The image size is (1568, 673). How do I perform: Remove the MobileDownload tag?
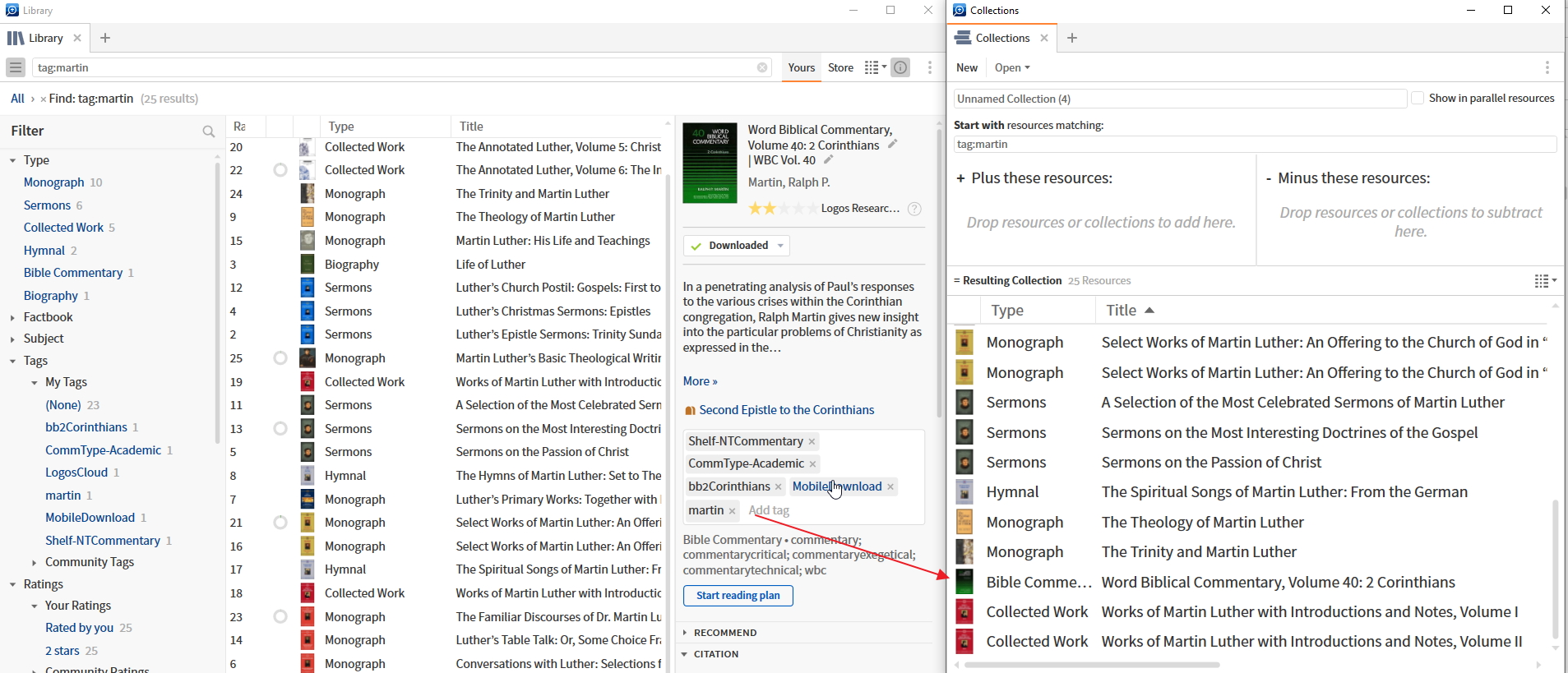890,486
